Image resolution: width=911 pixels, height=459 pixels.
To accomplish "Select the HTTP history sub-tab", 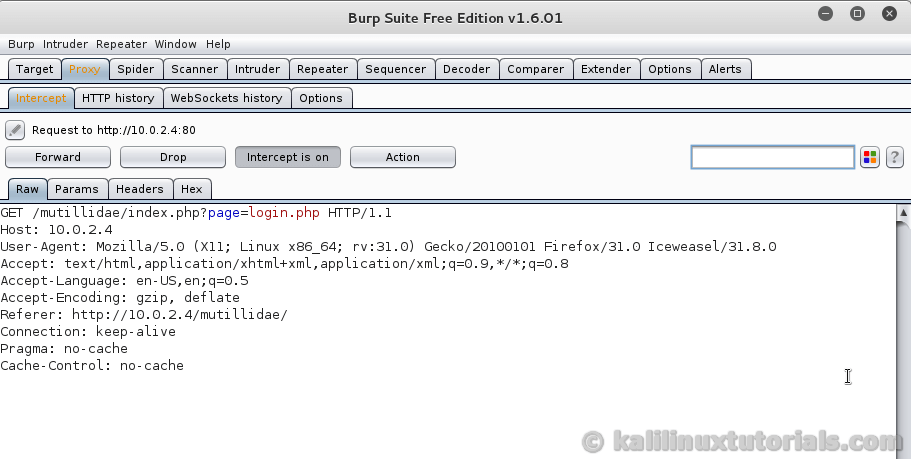I will click(118, 98).
